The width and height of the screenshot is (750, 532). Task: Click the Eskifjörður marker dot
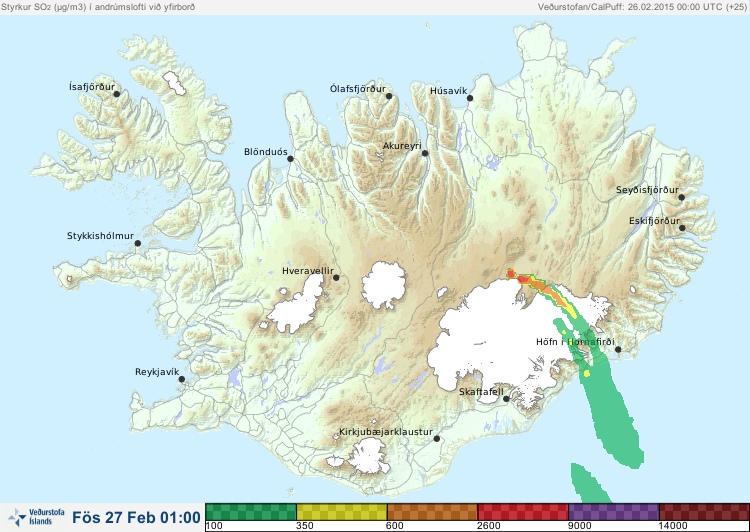pos(682,228)
